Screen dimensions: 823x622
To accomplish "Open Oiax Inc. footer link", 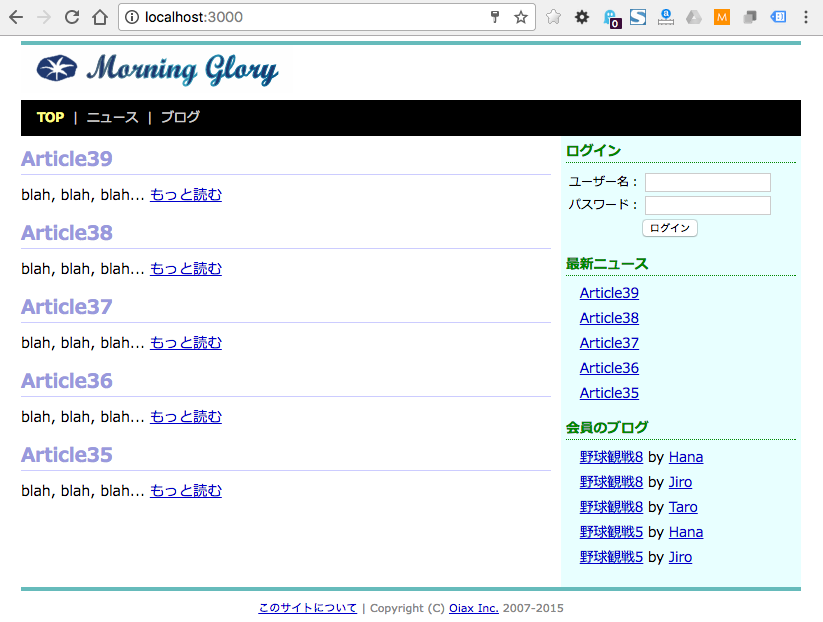I will (473, 608).
